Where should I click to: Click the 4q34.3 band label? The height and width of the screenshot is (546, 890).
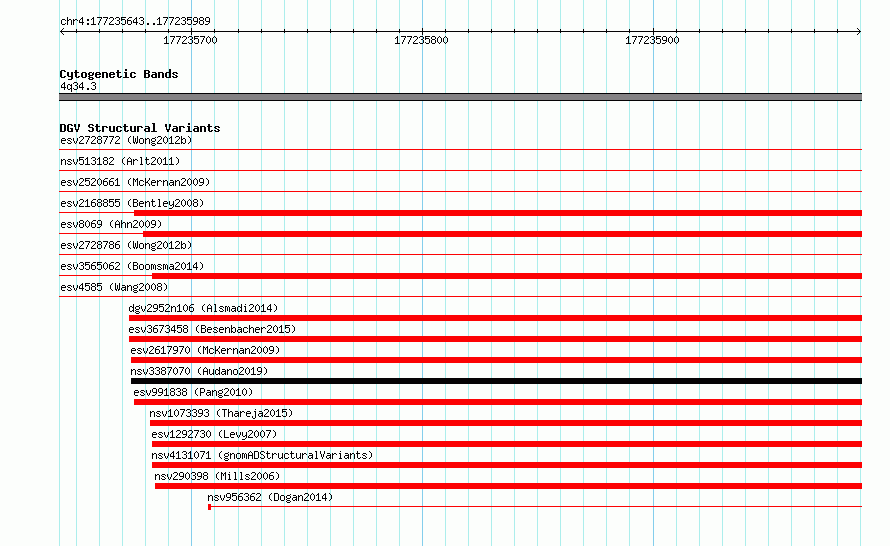tap(78, 86)
